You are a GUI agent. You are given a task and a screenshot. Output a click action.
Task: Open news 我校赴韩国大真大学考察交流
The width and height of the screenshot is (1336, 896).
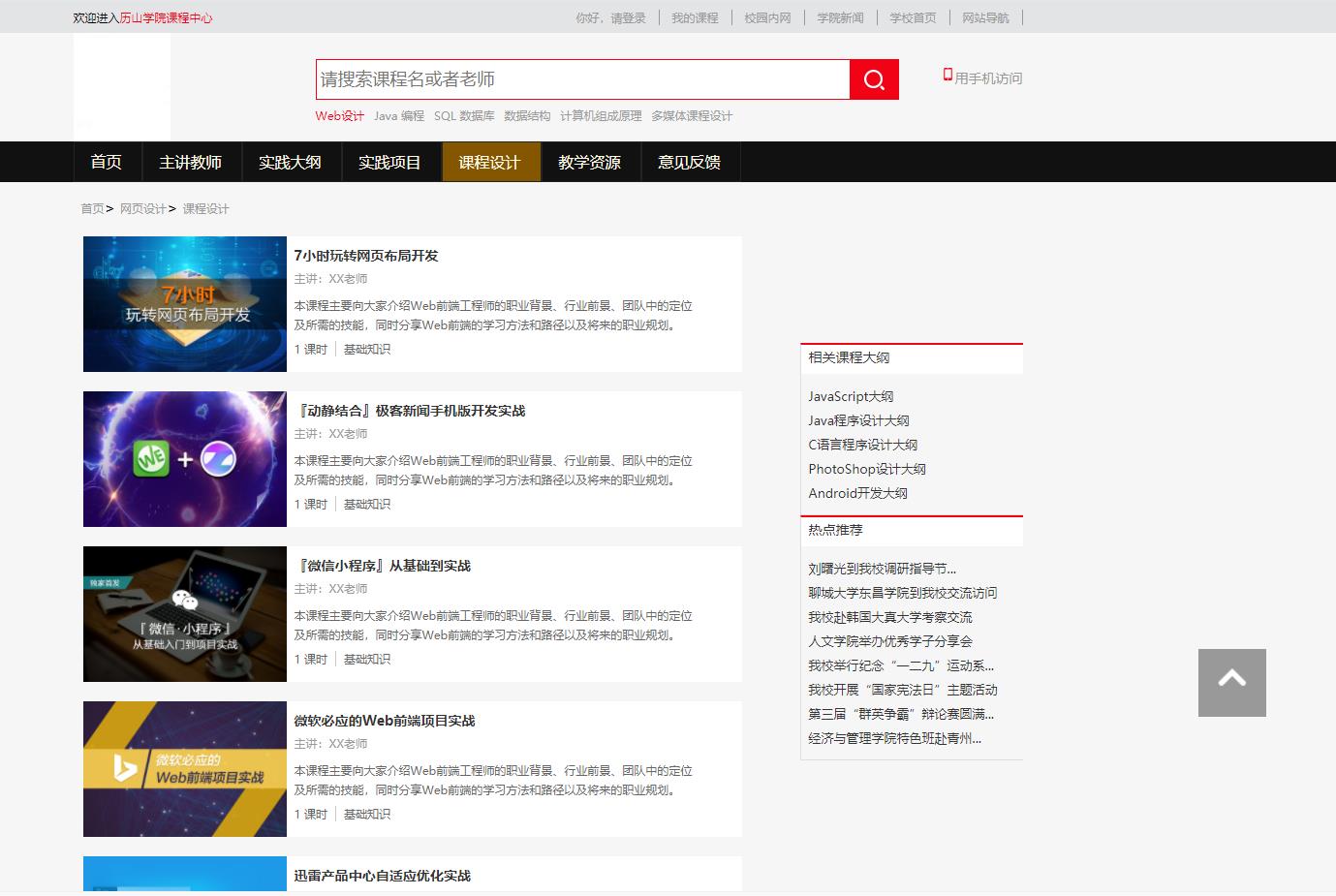tap(890, 617)
